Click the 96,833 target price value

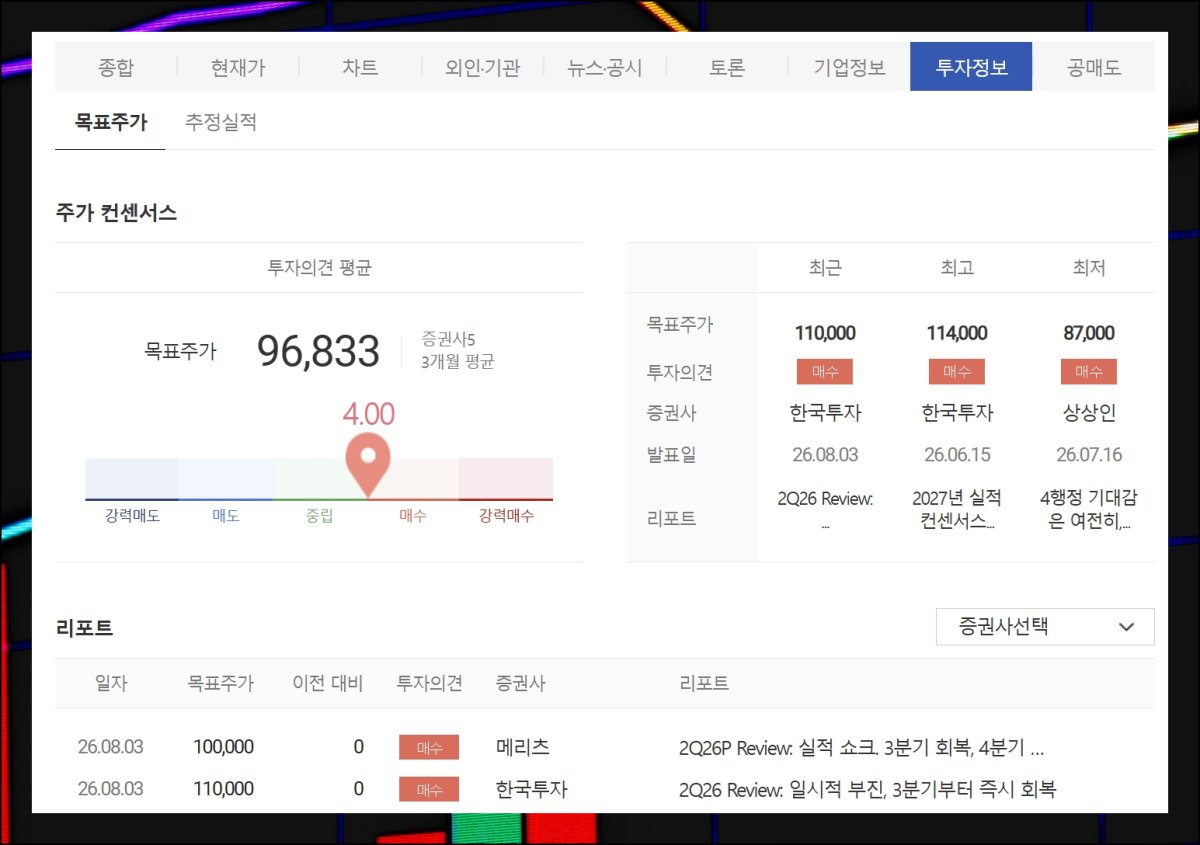point(318,351)
